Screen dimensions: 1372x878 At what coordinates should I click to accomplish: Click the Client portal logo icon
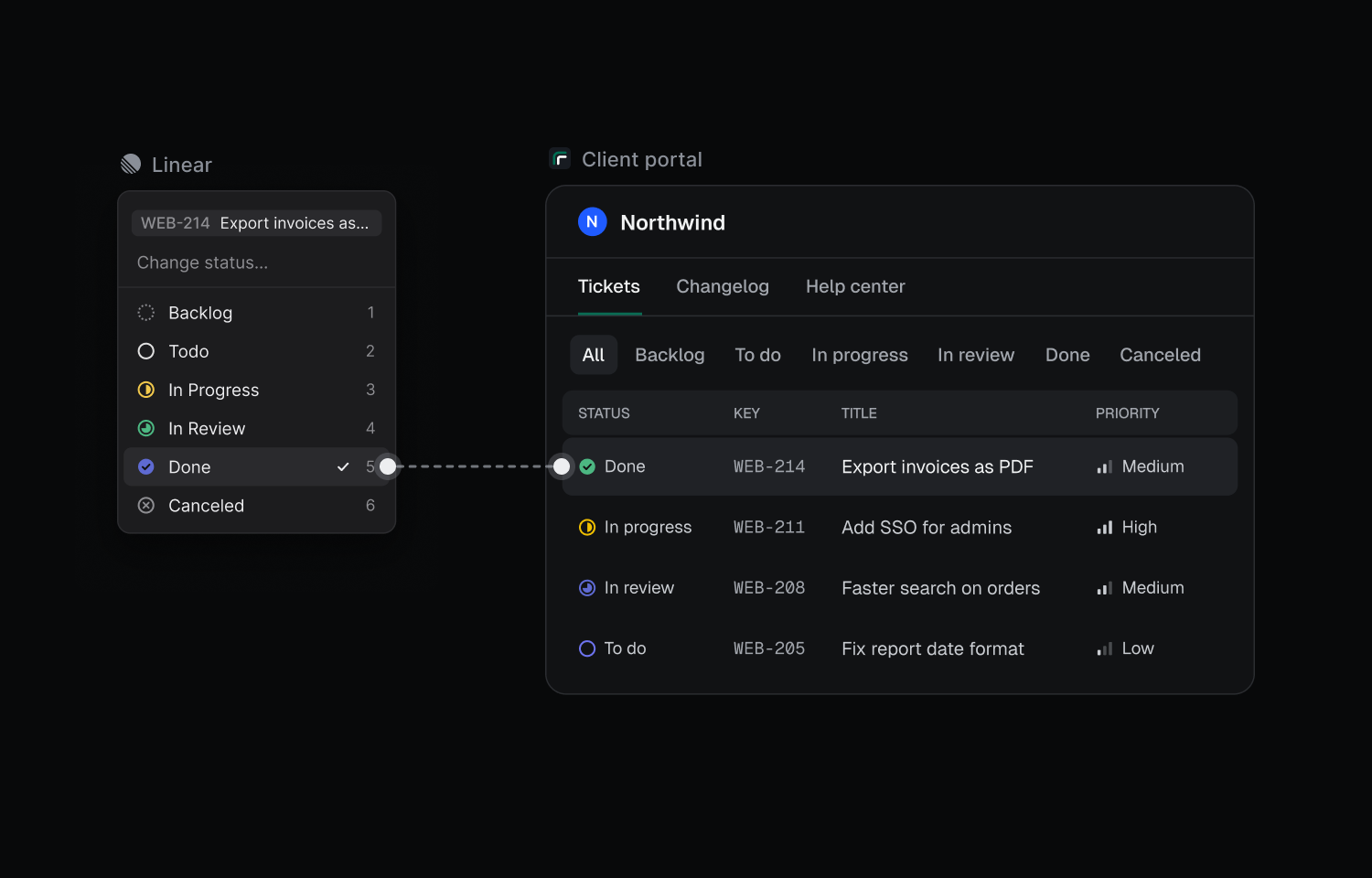pos(560,159)
